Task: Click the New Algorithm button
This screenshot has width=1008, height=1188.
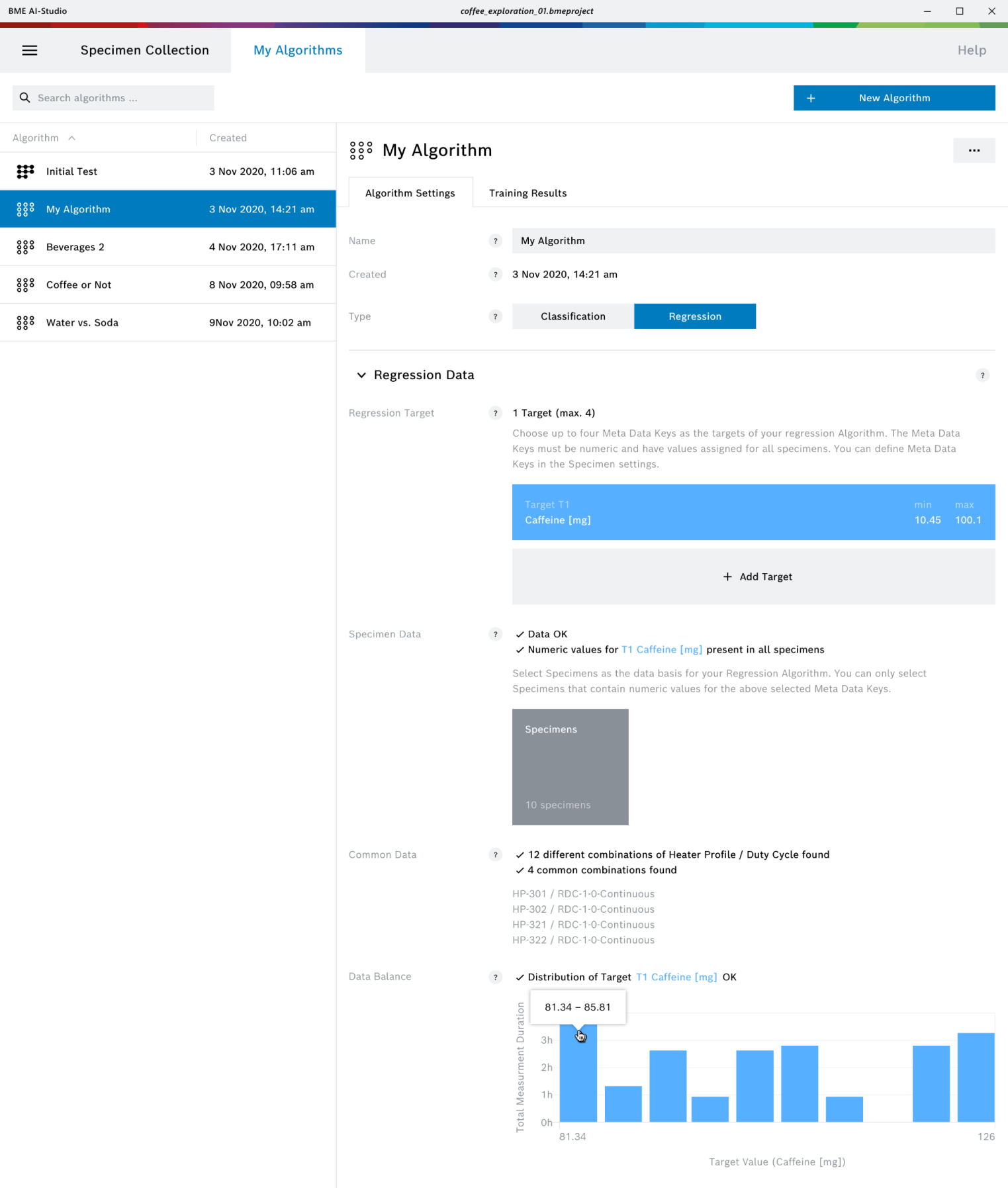Action: tap(893, 98)
